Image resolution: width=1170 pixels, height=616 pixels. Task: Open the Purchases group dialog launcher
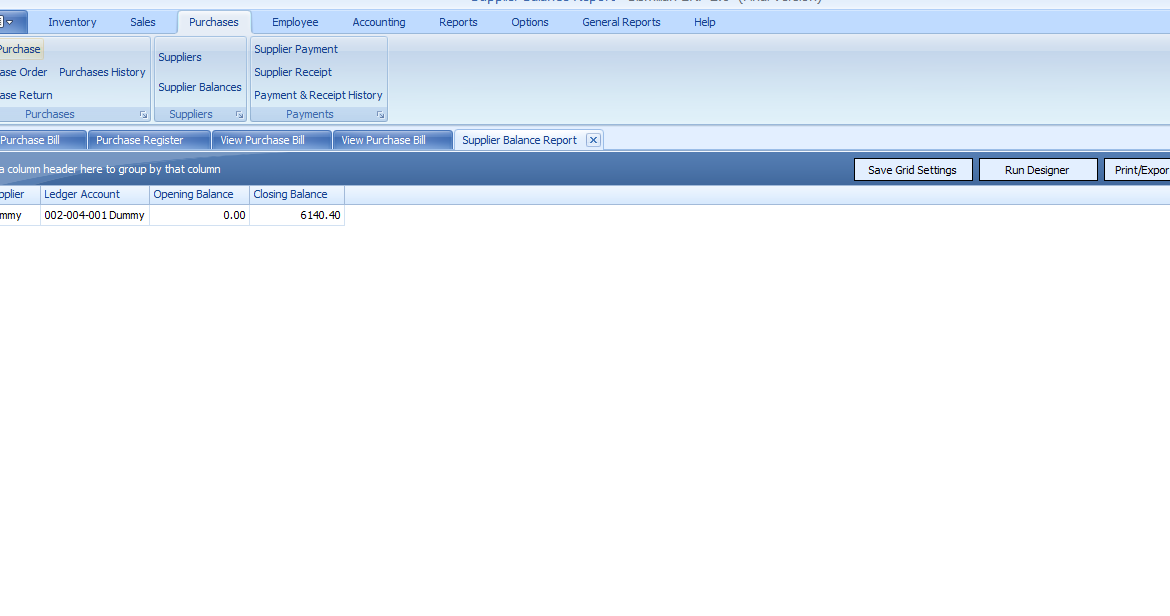[143, 115]
